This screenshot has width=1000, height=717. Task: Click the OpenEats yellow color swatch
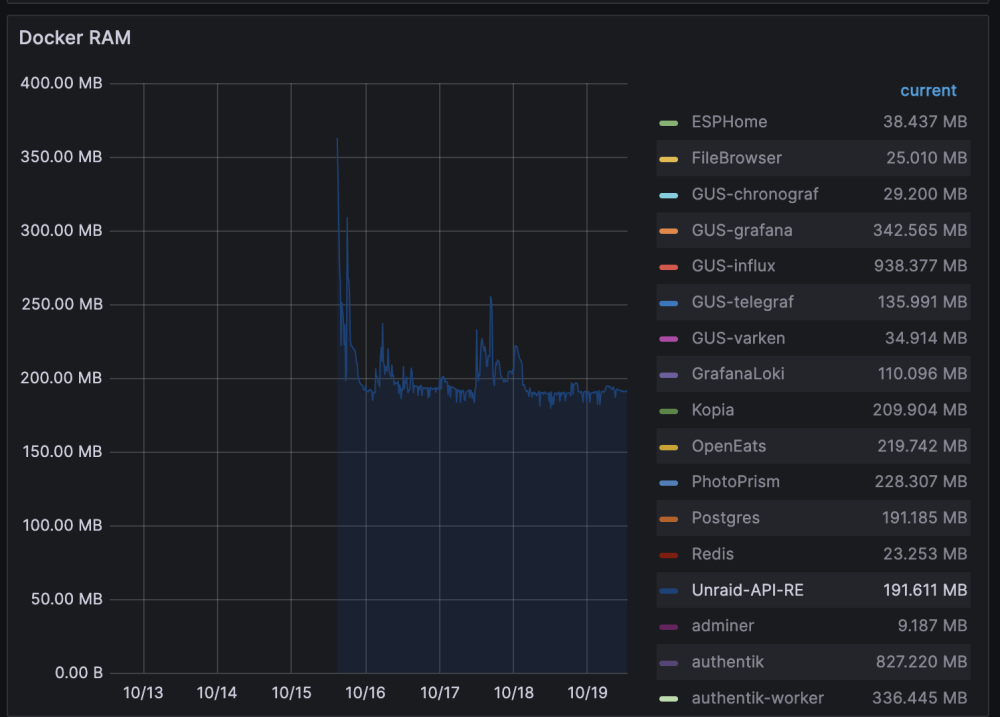(668, 447)
